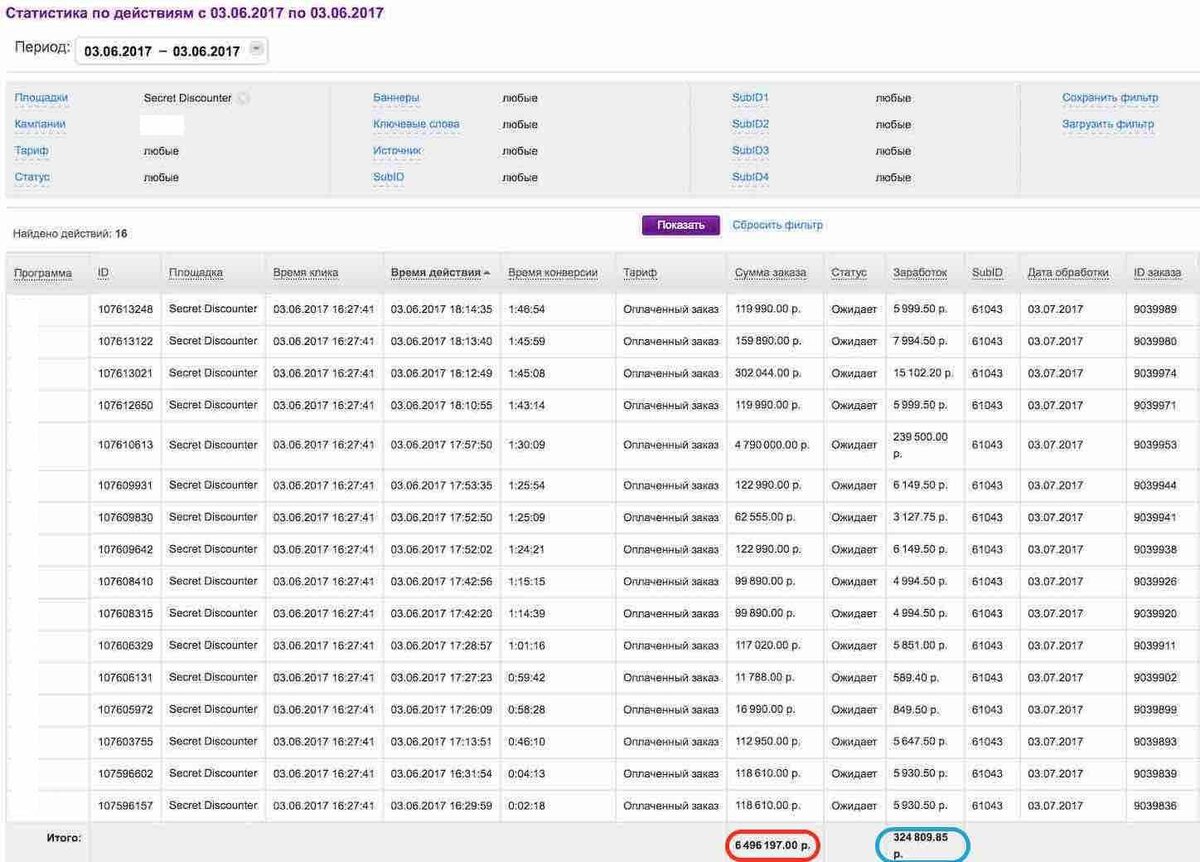Open the SubID filter link
Image resolution: width=1200 pixels, height=862 pixels.
[x=388, y=177]
